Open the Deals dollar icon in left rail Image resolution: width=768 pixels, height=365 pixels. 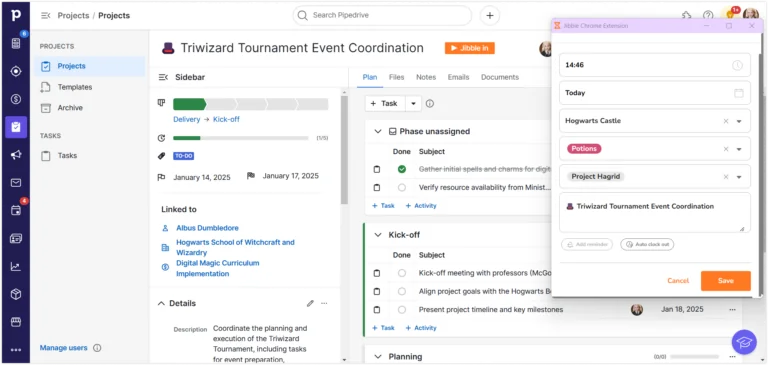(x=16, y=99)
